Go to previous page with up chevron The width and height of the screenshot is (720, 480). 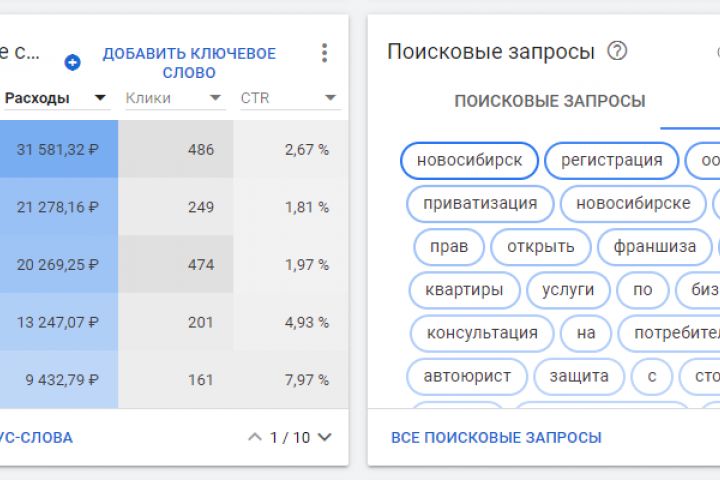pos(254,437)
